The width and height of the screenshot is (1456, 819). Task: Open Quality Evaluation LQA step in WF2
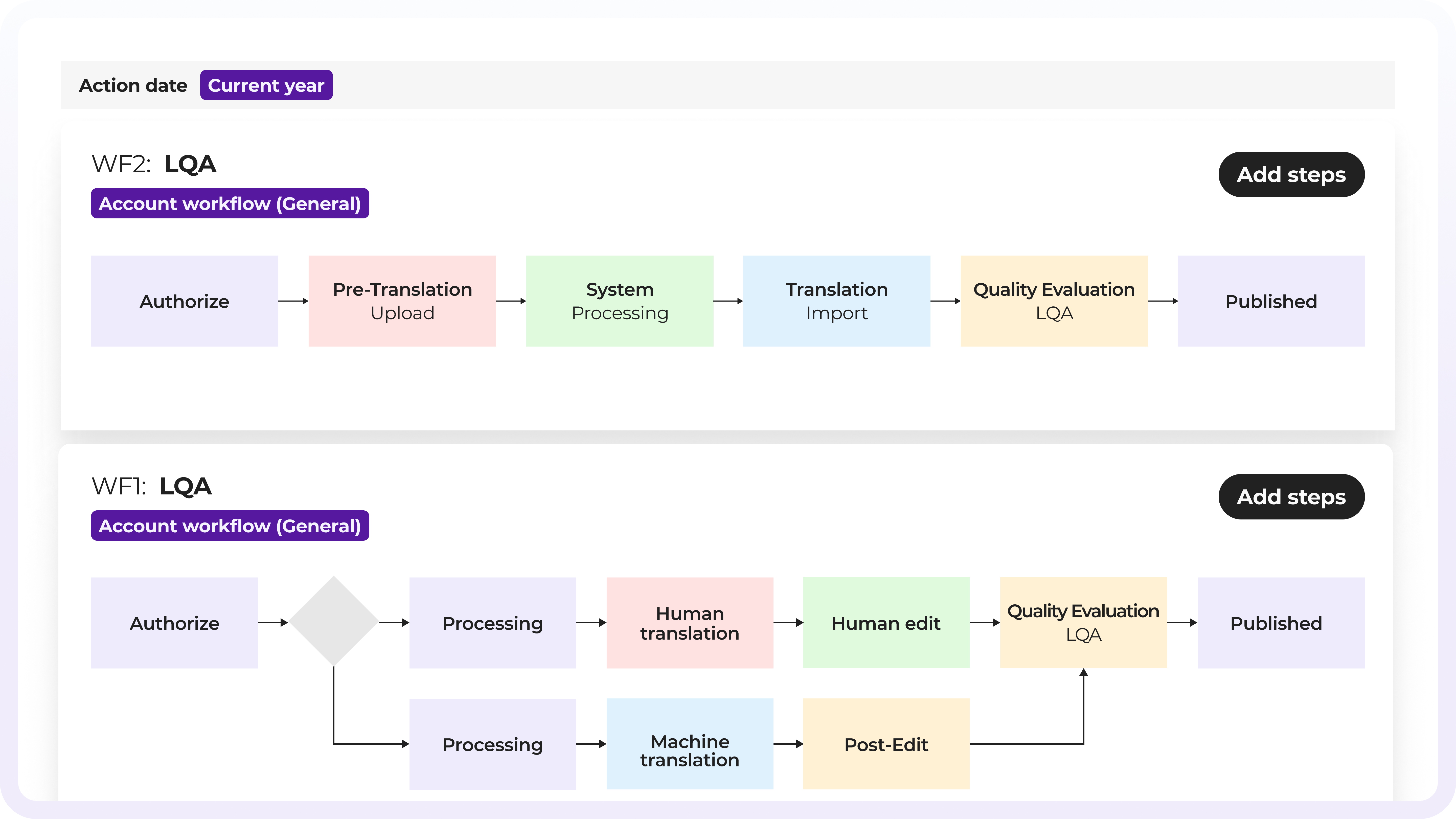1054,301
